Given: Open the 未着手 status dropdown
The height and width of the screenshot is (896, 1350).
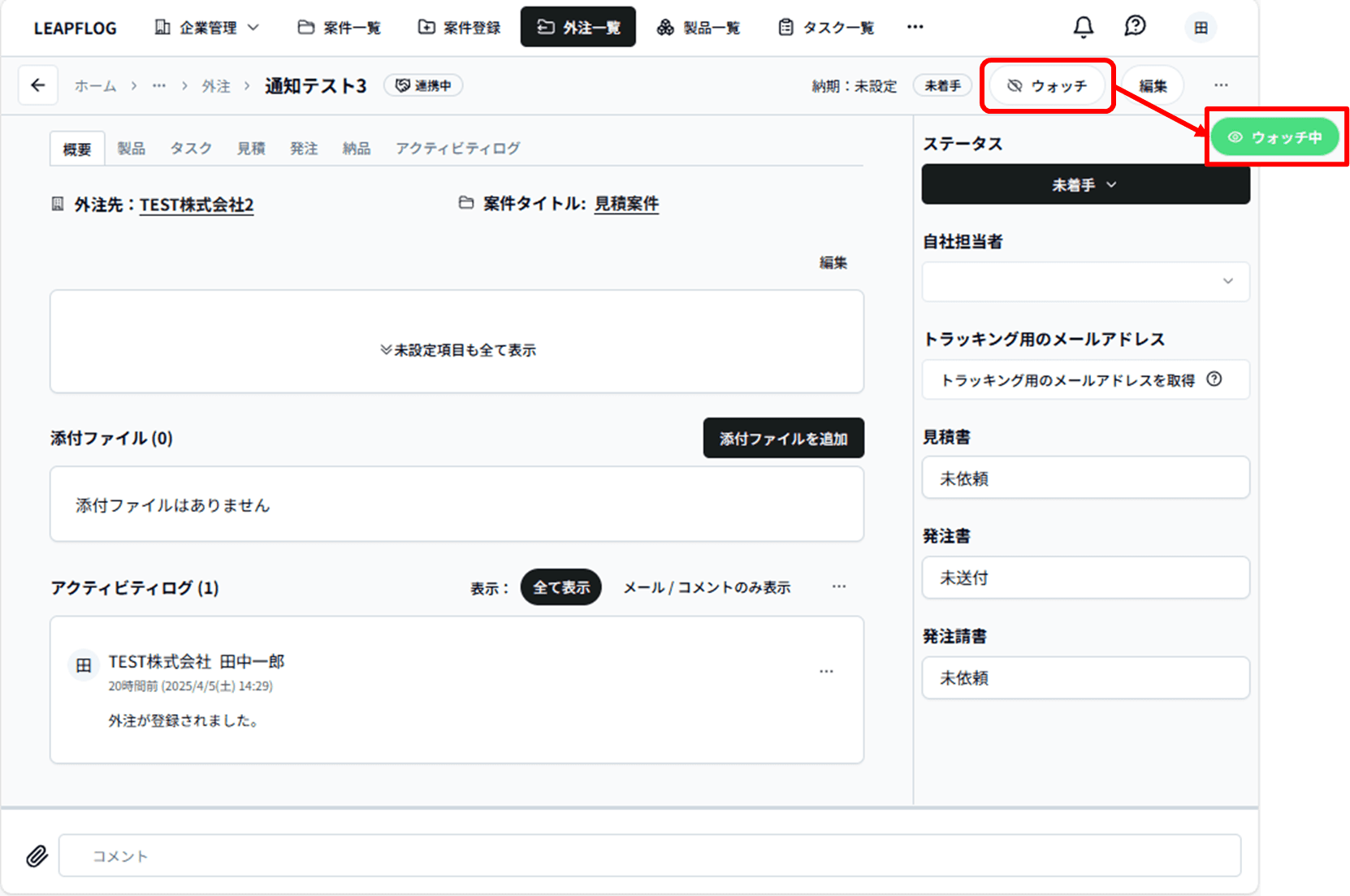Looking at the screenshot, I should 1085,184.
